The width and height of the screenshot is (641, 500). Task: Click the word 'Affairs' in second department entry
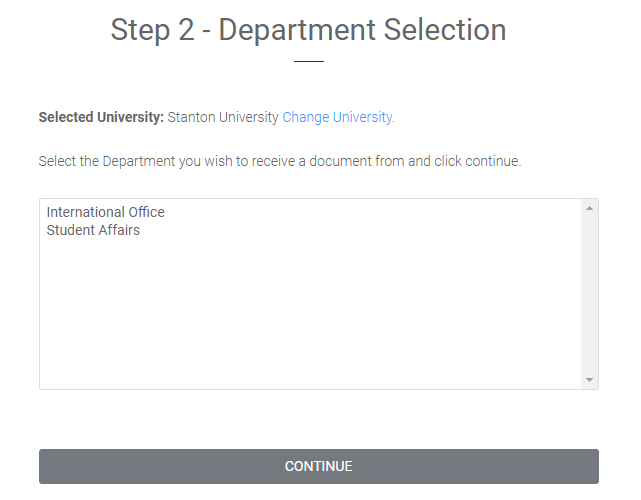(119, 230)
